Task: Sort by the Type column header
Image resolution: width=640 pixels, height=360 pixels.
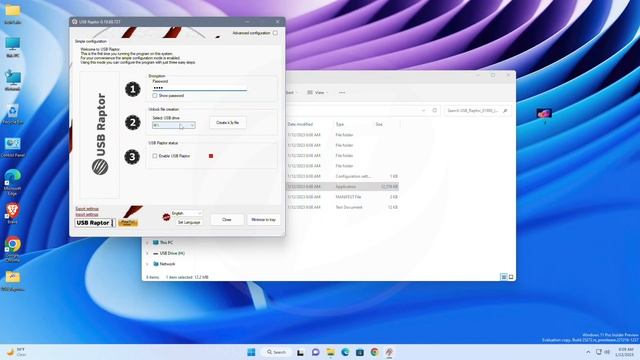Action: pyautogui.click(x=340, y=124)
